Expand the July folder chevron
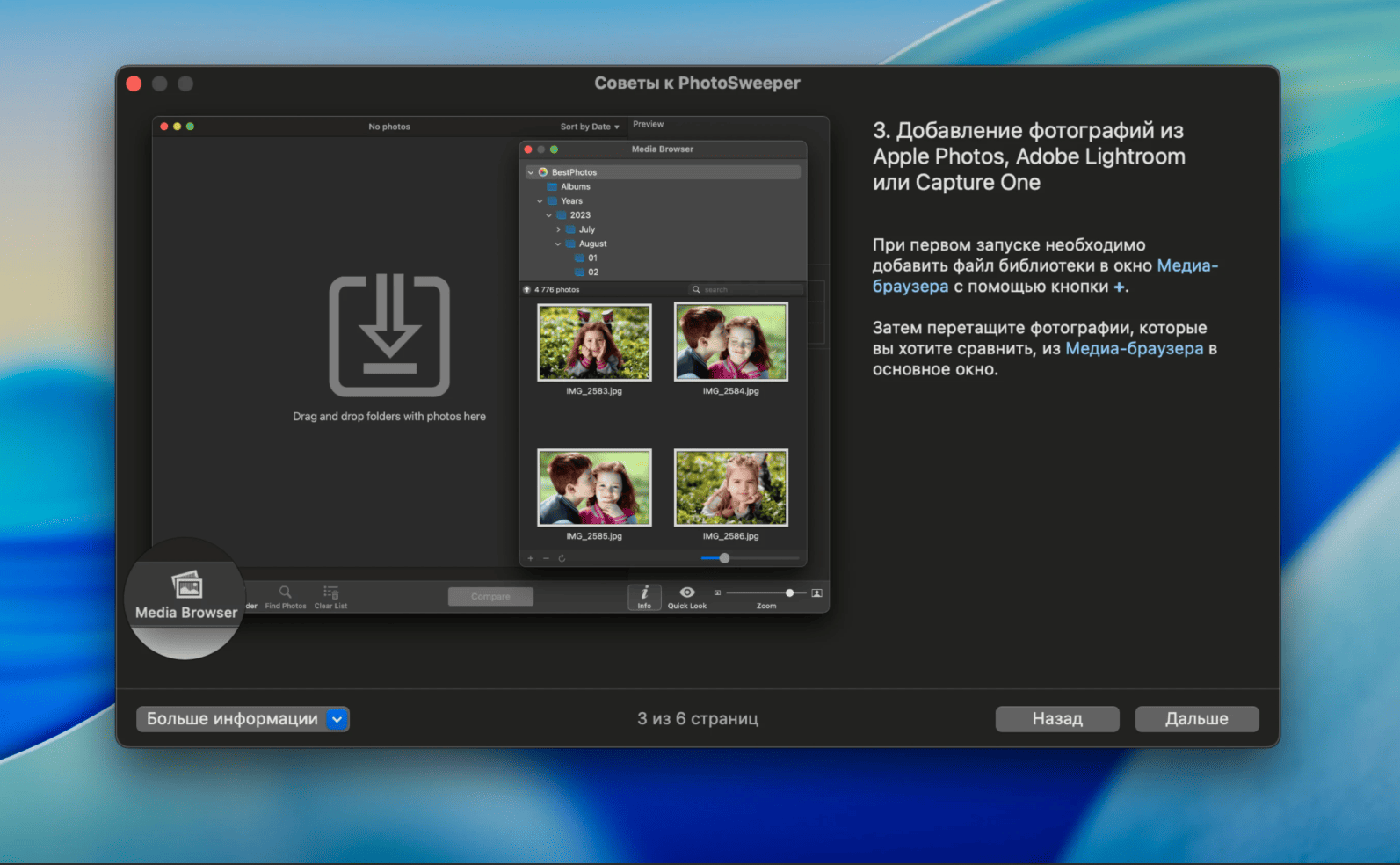Image resolution: width=1400 pixels, height=865 pixels. pos(558,229)
